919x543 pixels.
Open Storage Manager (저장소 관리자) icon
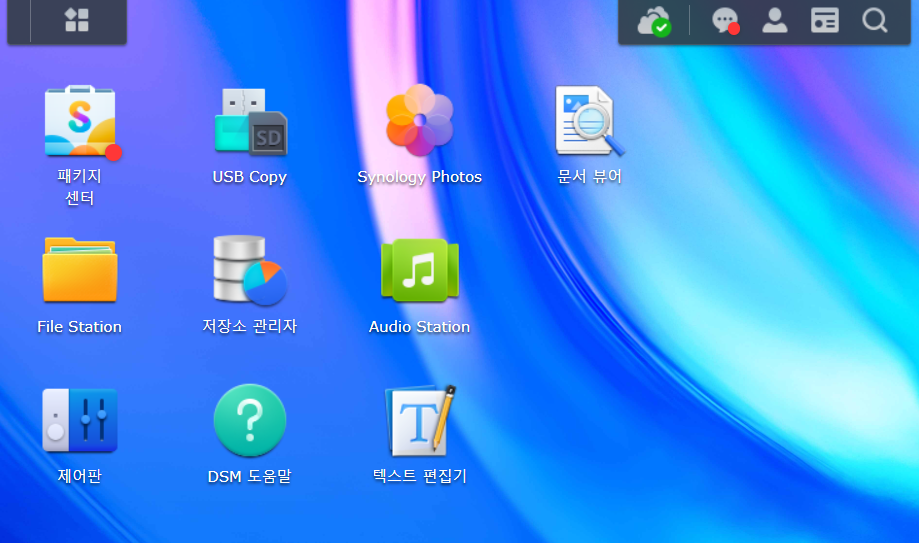(x=250, y=270)
